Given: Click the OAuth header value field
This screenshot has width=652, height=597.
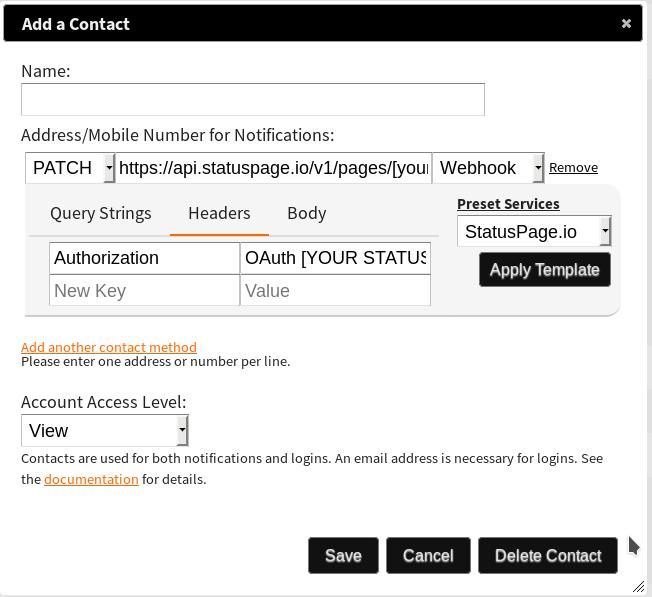Looking at the screenshot, I should (x=335, y=258).
